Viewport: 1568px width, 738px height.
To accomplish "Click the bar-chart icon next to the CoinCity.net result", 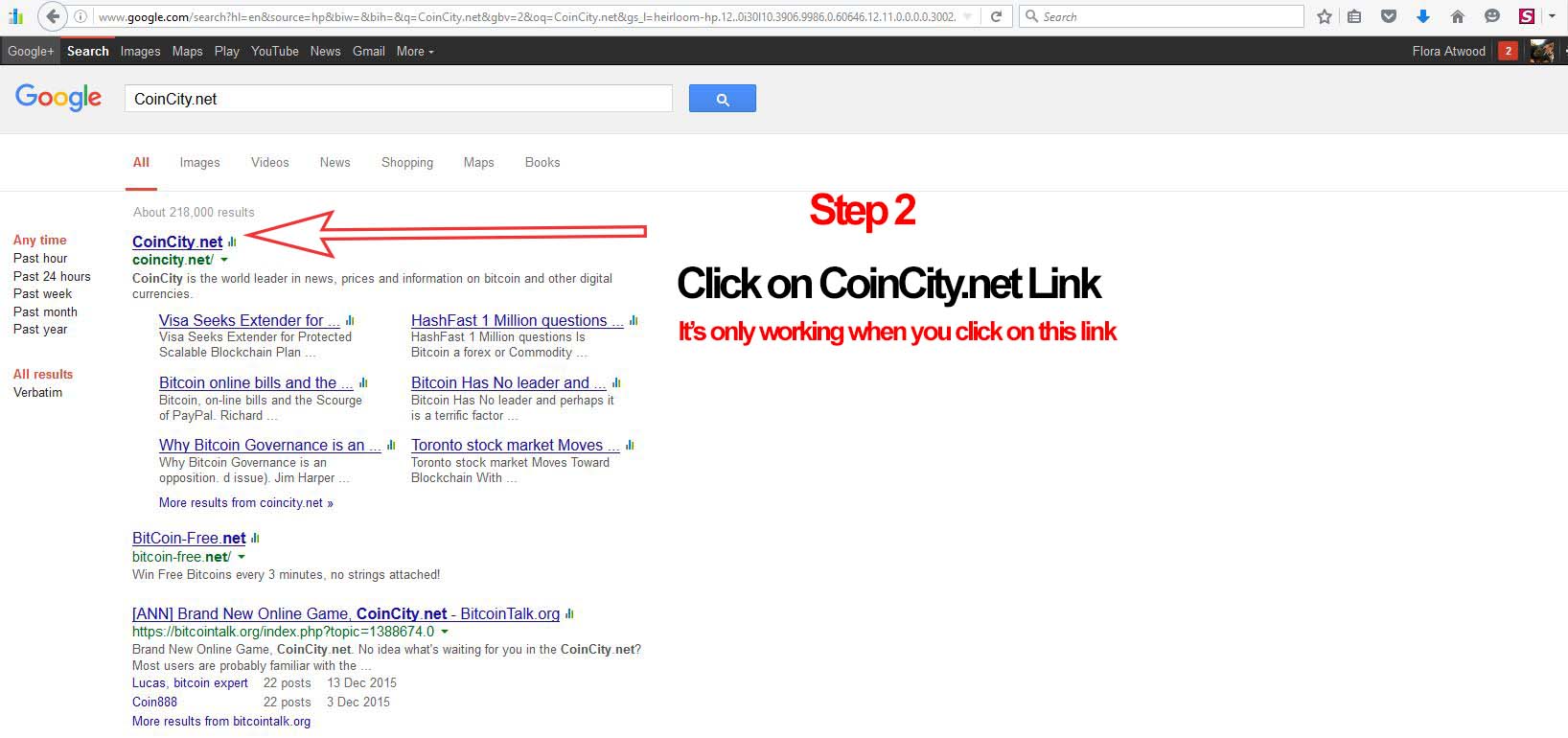I will pyautogui.click(x=232, y=242).
